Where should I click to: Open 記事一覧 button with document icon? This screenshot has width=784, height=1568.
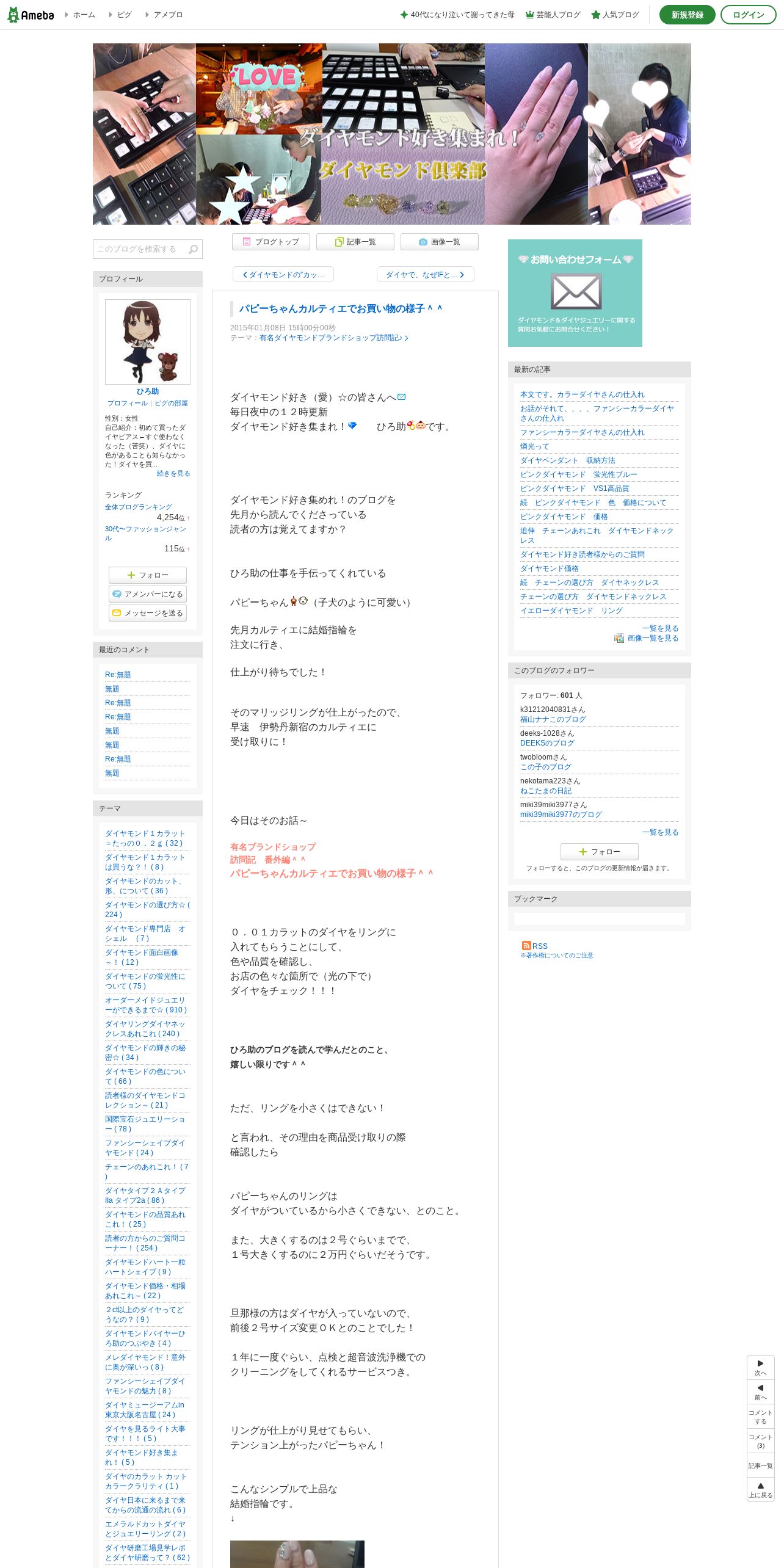355,242
